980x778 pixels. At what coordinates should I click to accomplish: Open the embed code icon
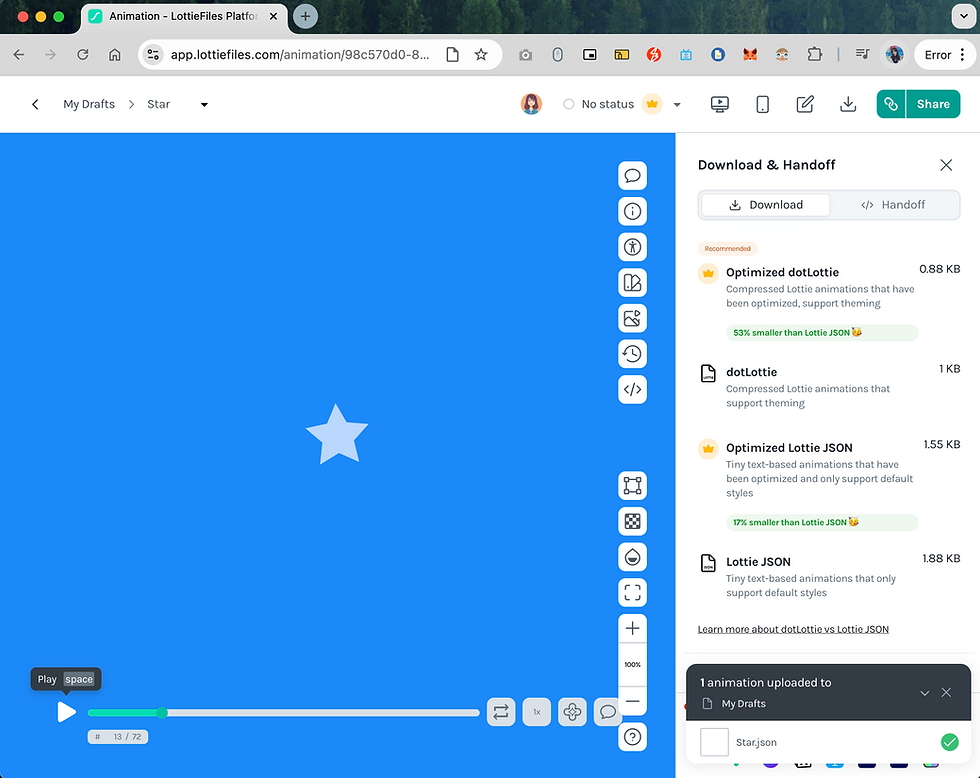point(632,389)
